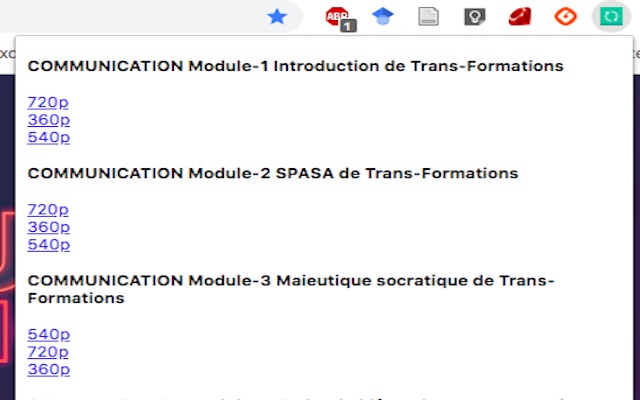The image size is (640, 400).
Task: Open the Adblock Plus extension icon
Action: tap(340, 19)
